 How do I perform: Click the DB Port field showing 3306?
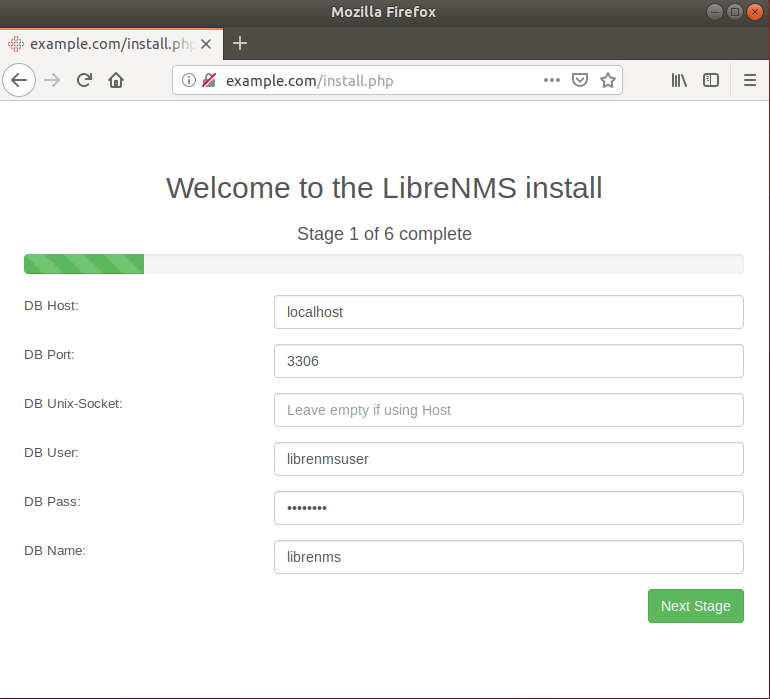point(509,361)
